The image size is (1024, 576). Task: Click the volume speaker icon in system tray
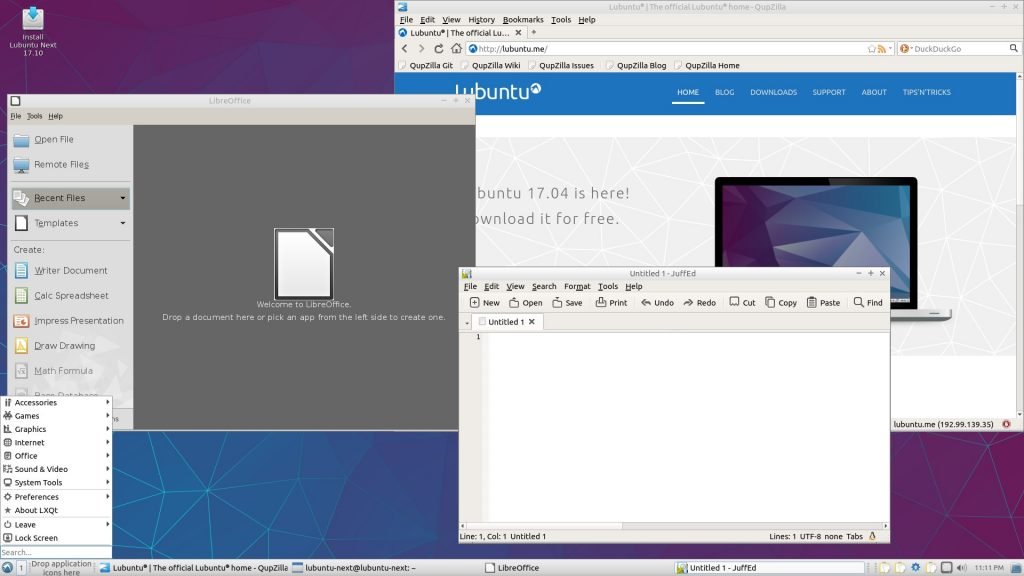click(x=963, y=568)
